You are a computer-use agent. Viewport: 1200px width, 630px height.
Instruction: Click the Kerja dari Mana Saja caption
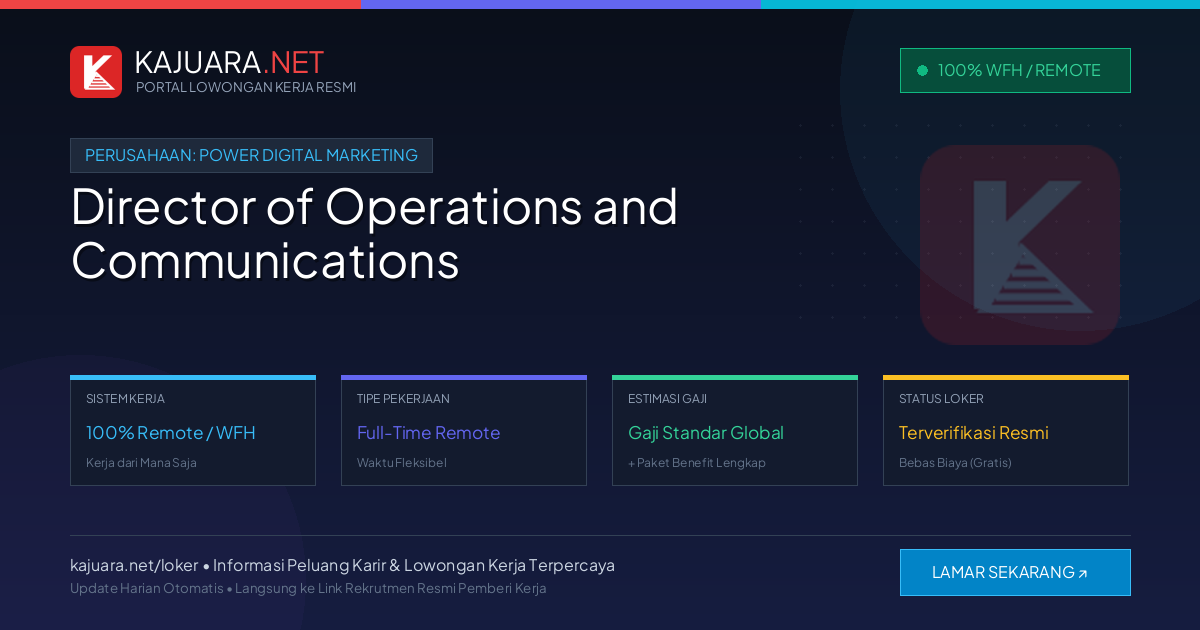[141, 463]
